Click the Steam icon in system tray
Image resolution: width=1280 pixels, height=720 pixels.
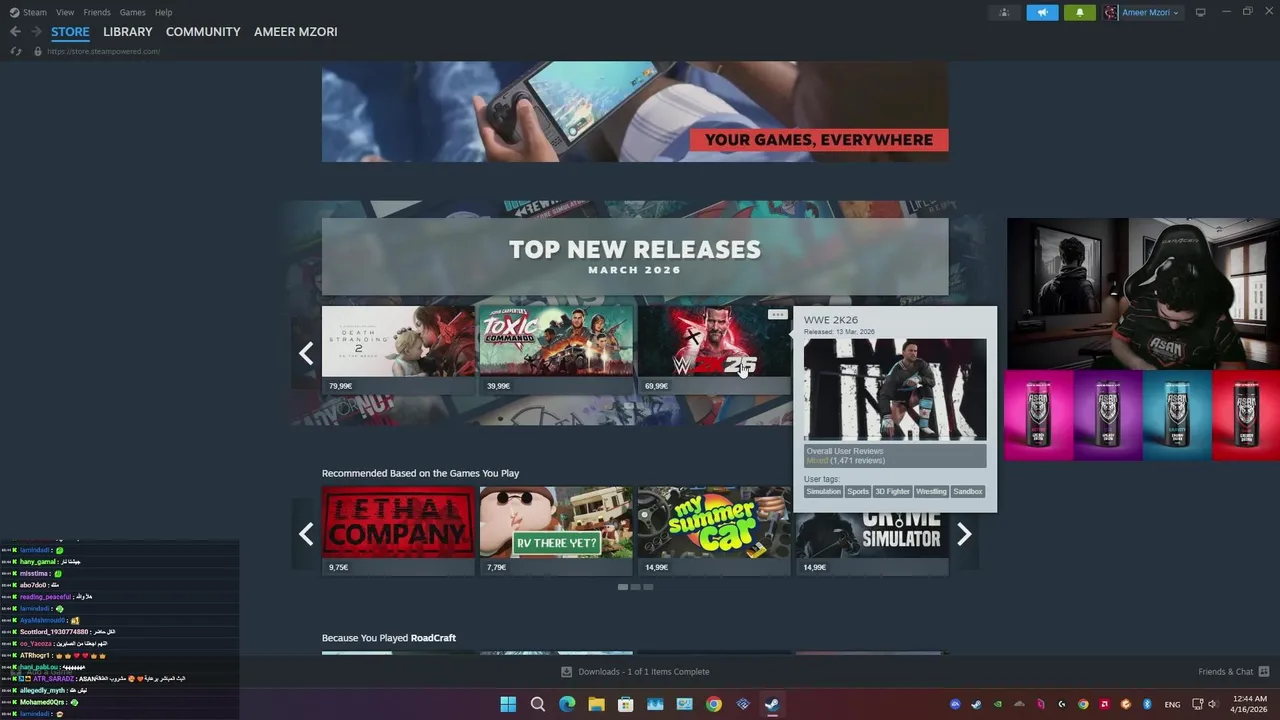click(976, 704)
